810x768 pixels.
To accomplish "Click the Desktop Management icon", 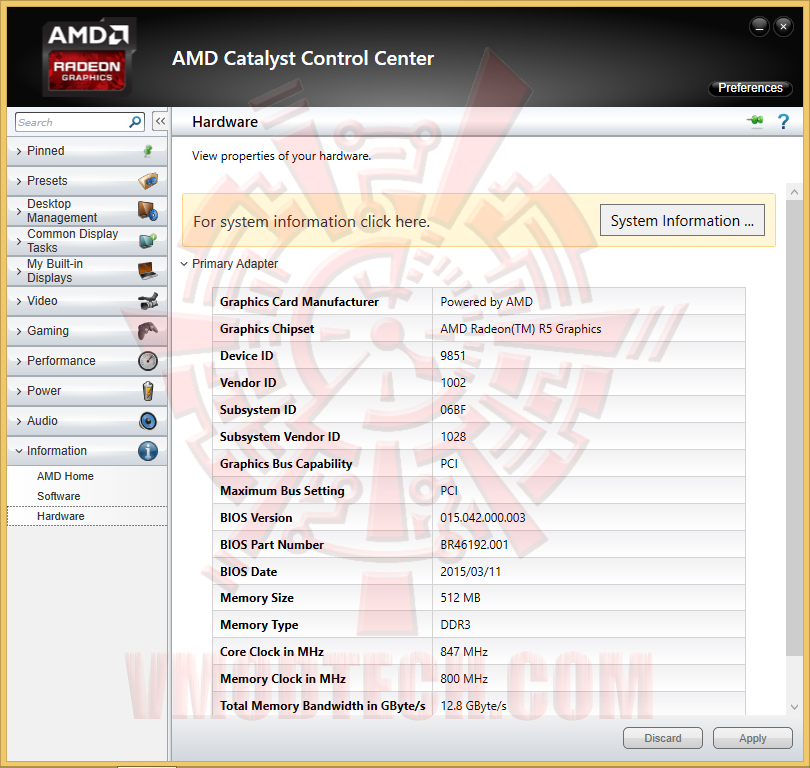I will click(148, 211).
